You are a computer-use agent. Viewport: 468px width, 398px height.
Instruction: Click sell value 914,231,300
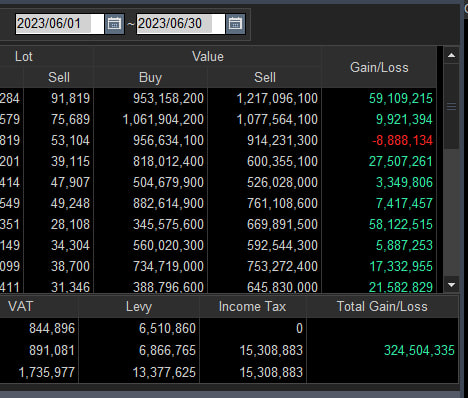tap(282, 140)
